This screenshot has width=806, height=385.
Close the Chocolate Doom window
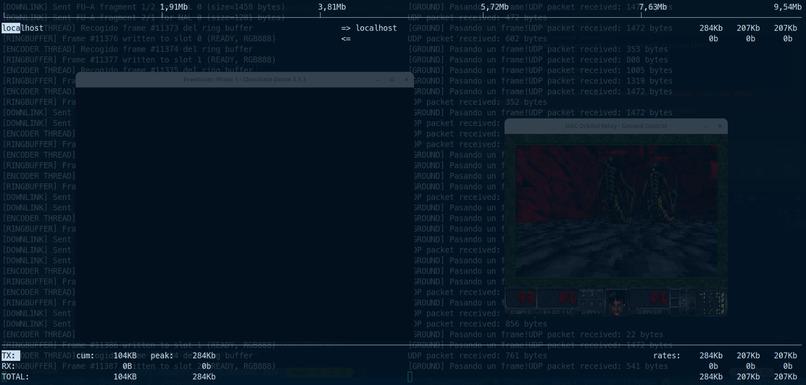point(406,80)
